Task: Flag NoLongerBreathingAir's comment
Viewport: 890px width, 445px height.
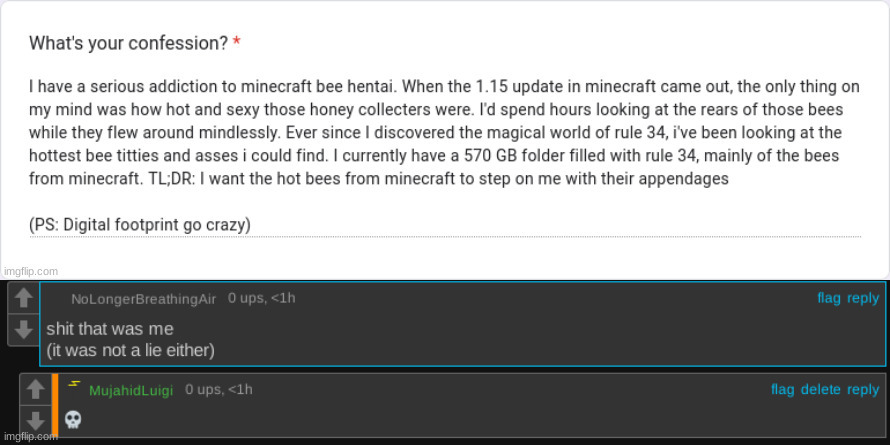Action: (829, 298)
